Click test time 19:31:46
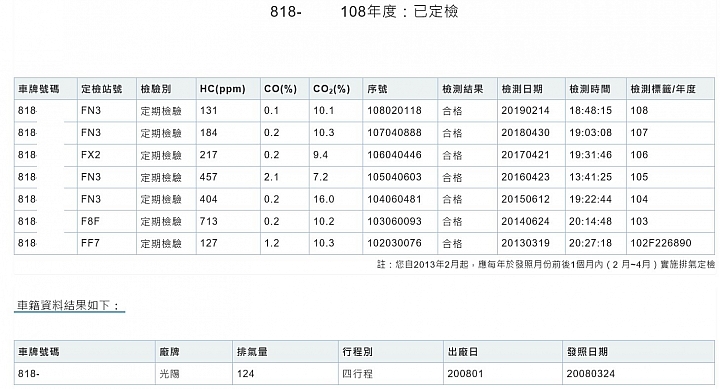Viewport: 720px width, 389px height. [x=591, y=155]
